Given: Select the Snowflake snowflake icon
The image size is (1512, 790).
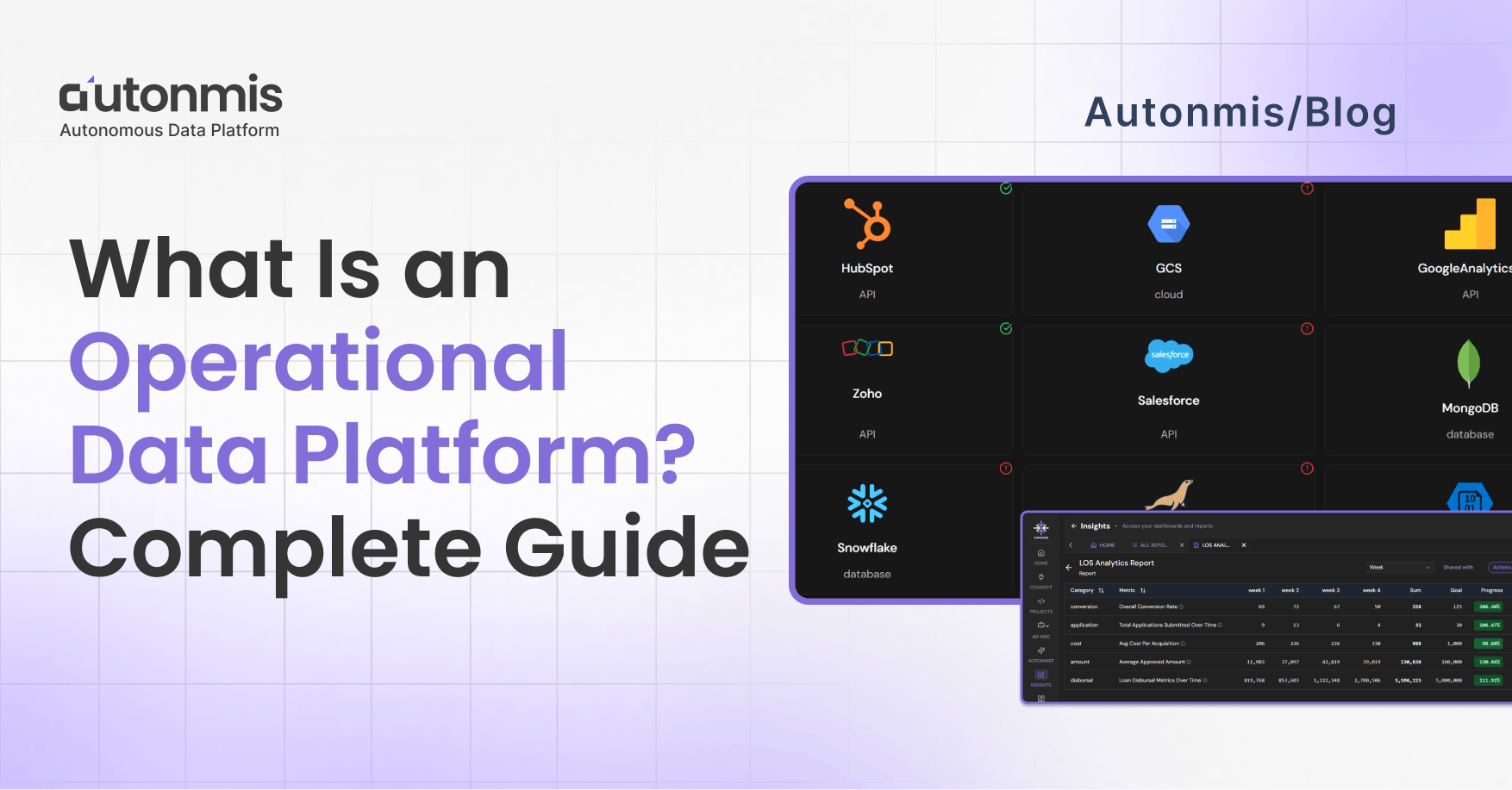Looking at the screenshot, I should pyautogui.click(x=867, y=503).
